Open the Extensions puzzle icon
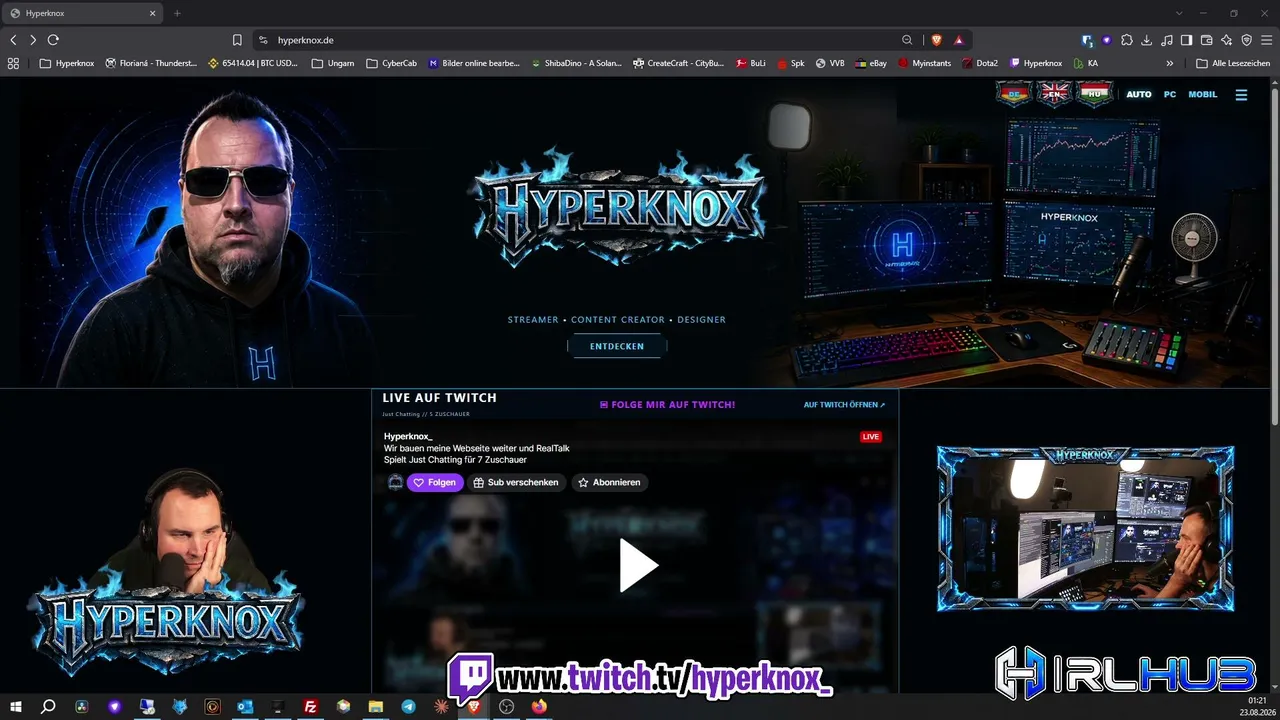The width and height of the screenshot is (1280, 720). point(1127,40)
